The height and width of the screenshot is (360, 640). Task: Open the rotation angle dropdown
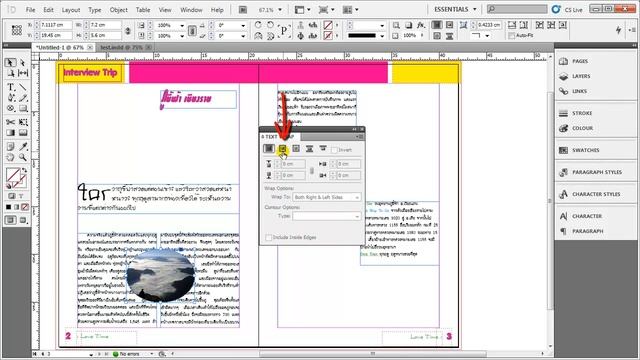tap(244, 25)
